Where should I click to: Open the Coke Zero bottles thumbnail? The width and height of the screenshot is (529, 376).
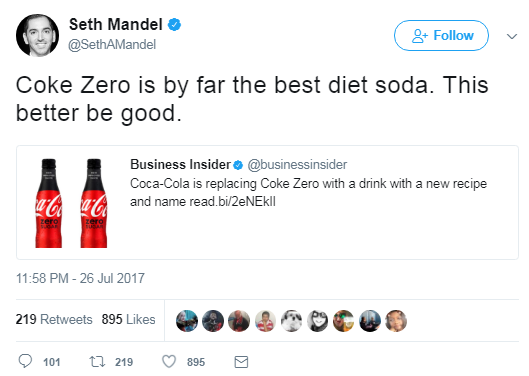tap(71, 203)
